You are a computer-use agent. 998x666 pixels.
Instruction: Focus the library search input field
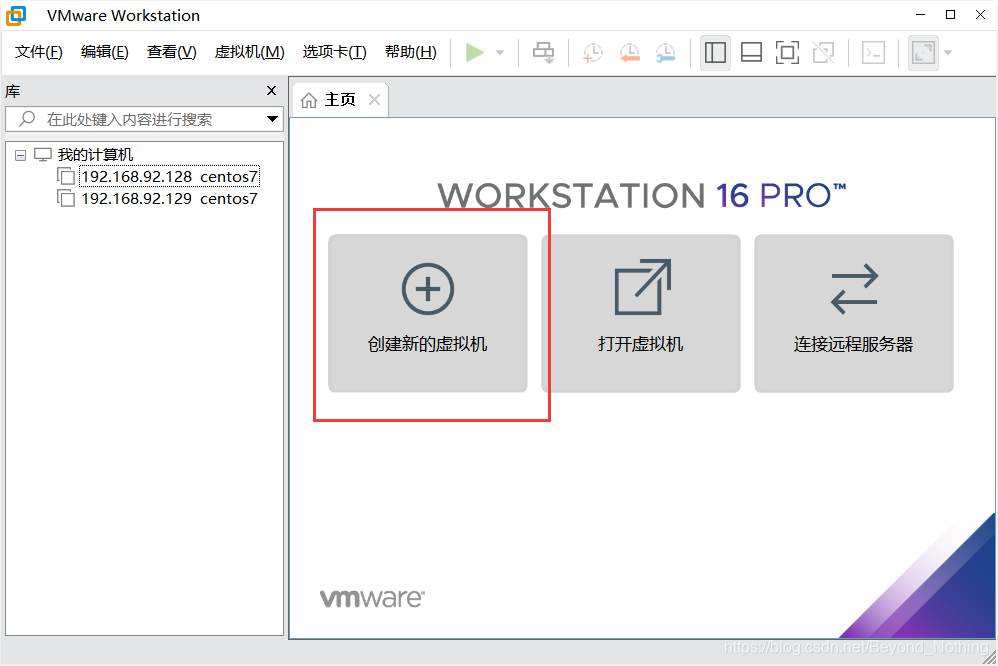[144, 119]
